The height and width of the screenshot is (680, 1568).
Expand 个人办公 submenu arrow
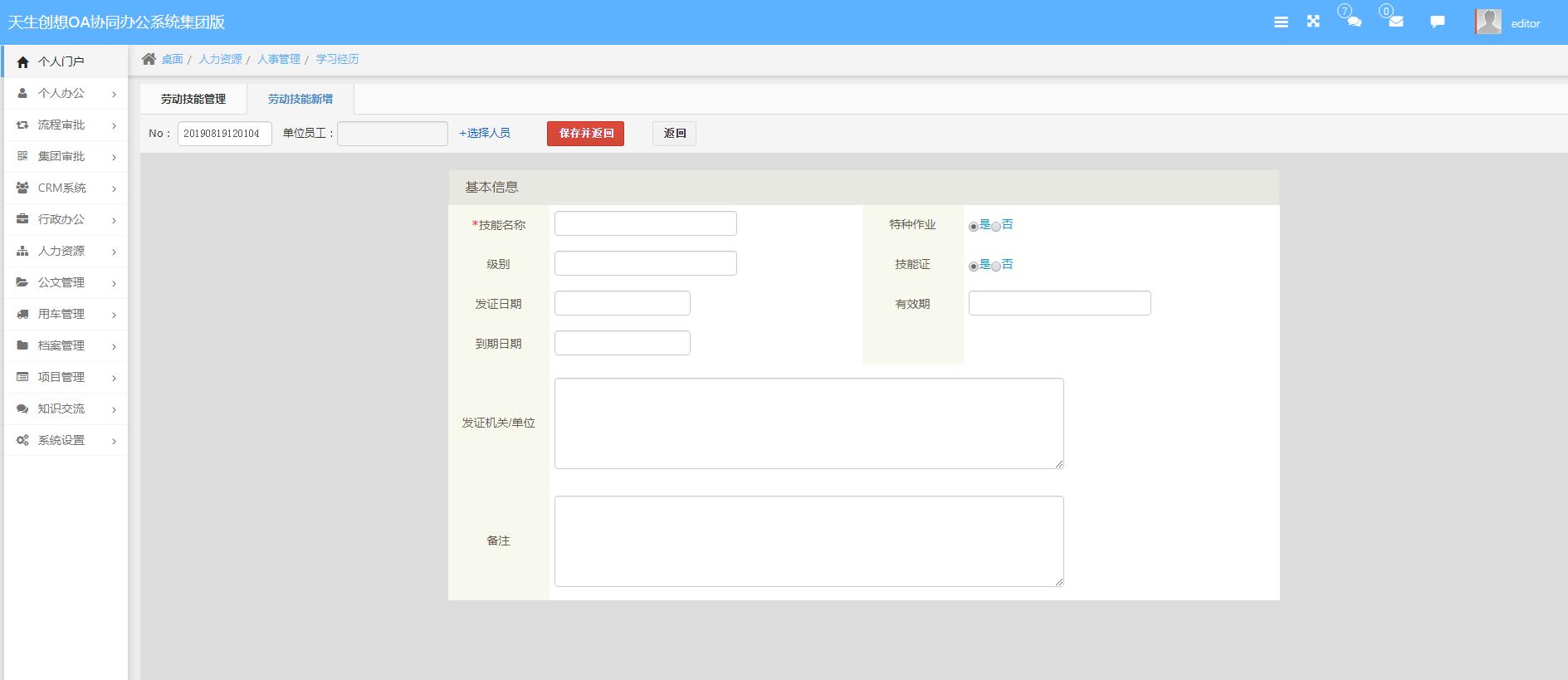pos(114,94)
